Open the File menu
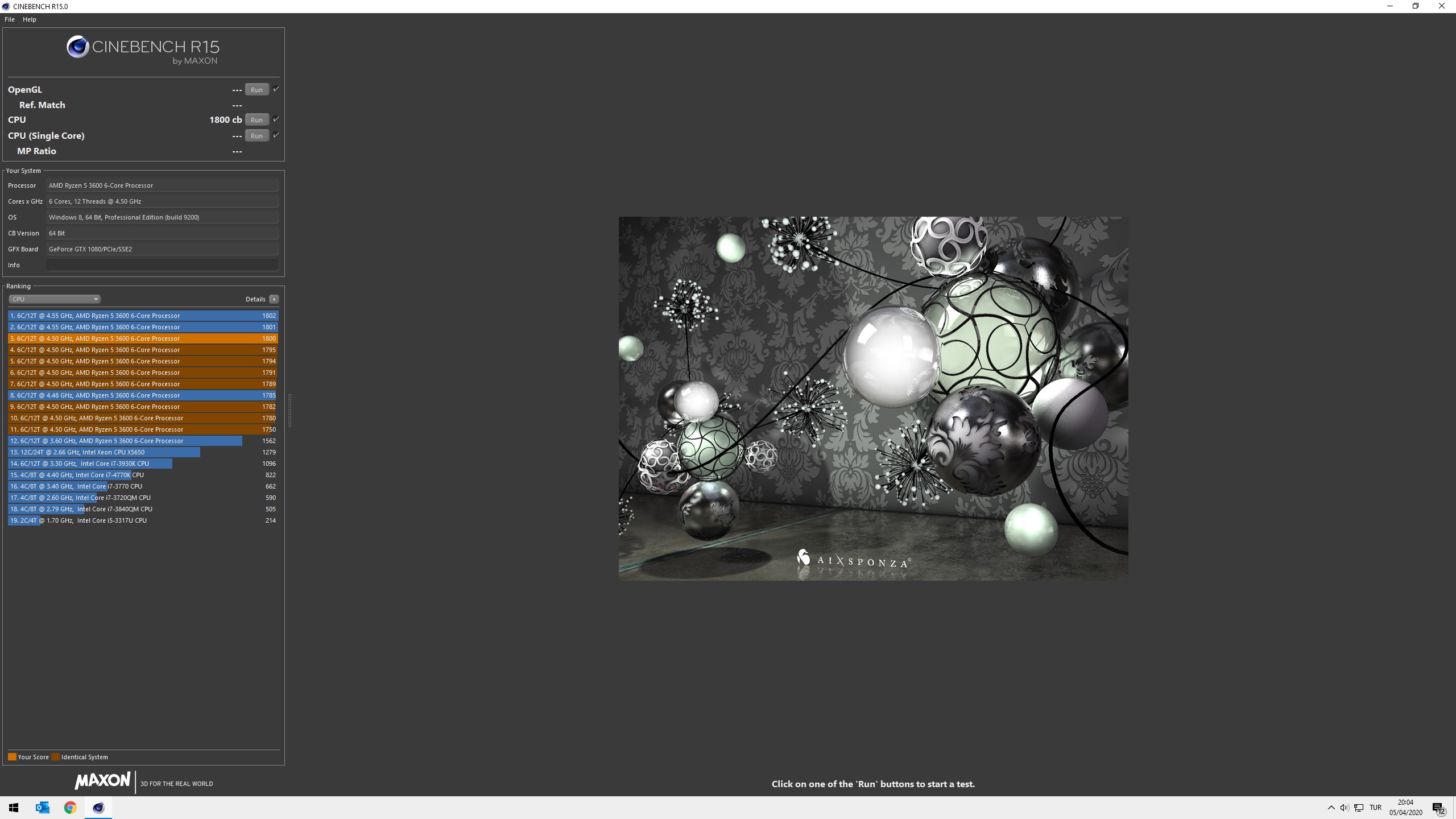The image size is (1456, 819). click(10, 19)
